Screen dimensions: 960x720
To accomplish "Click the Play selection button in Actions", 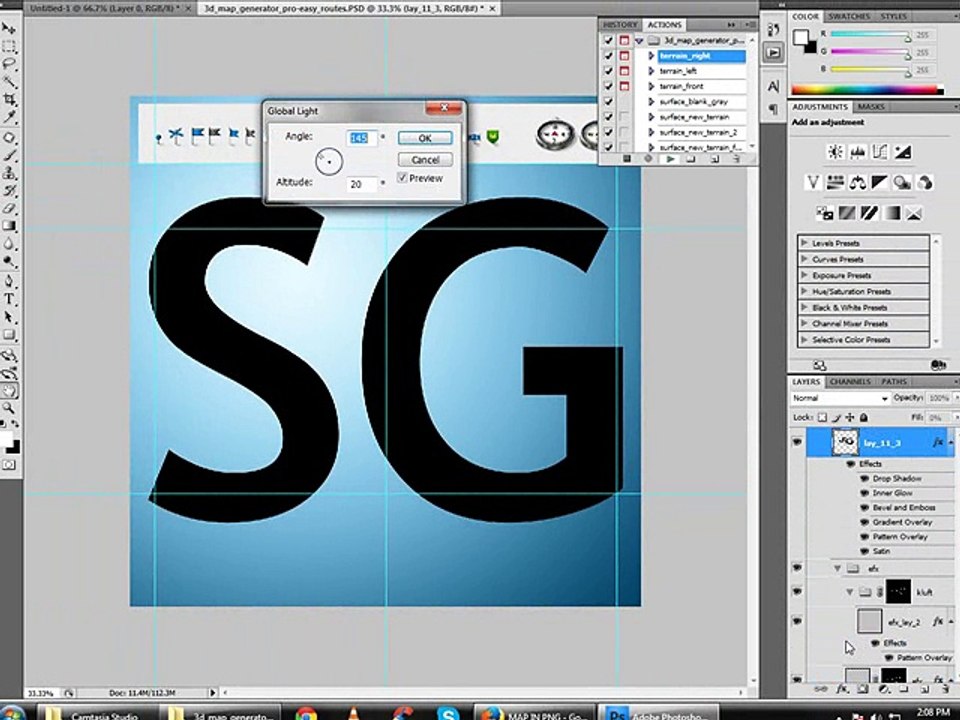I will tap(670, 159).
